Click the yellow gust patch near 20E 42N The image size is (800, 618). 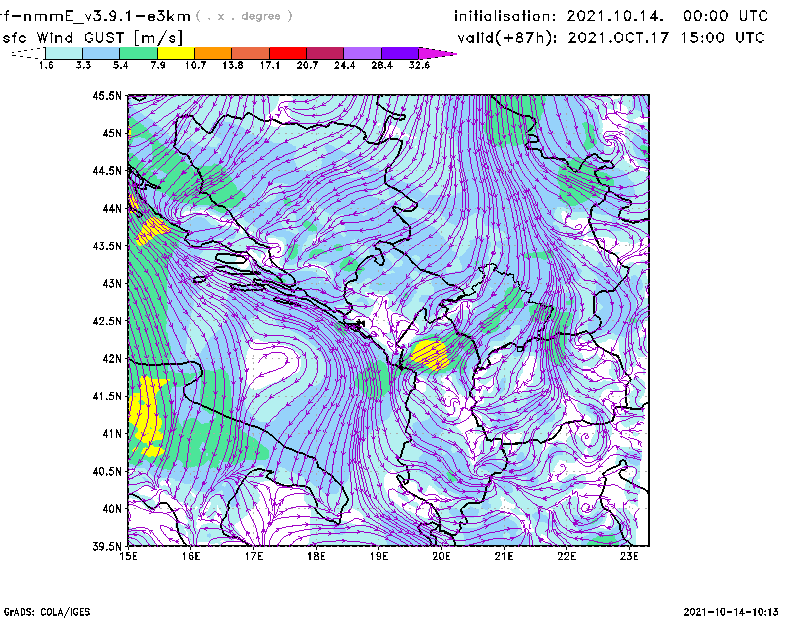[430, 355]
